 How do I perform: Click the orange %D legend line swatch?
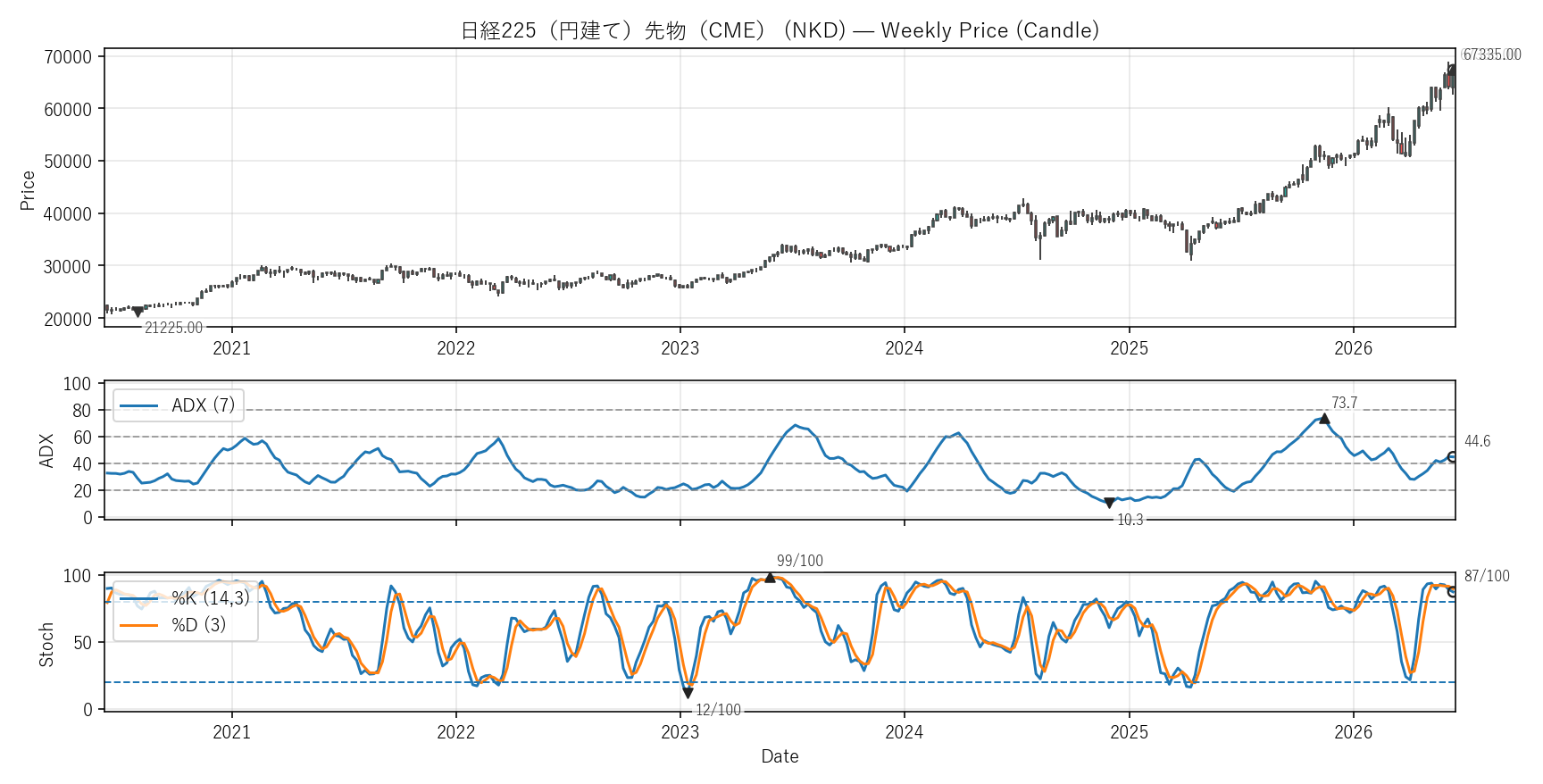click(138, 625)
